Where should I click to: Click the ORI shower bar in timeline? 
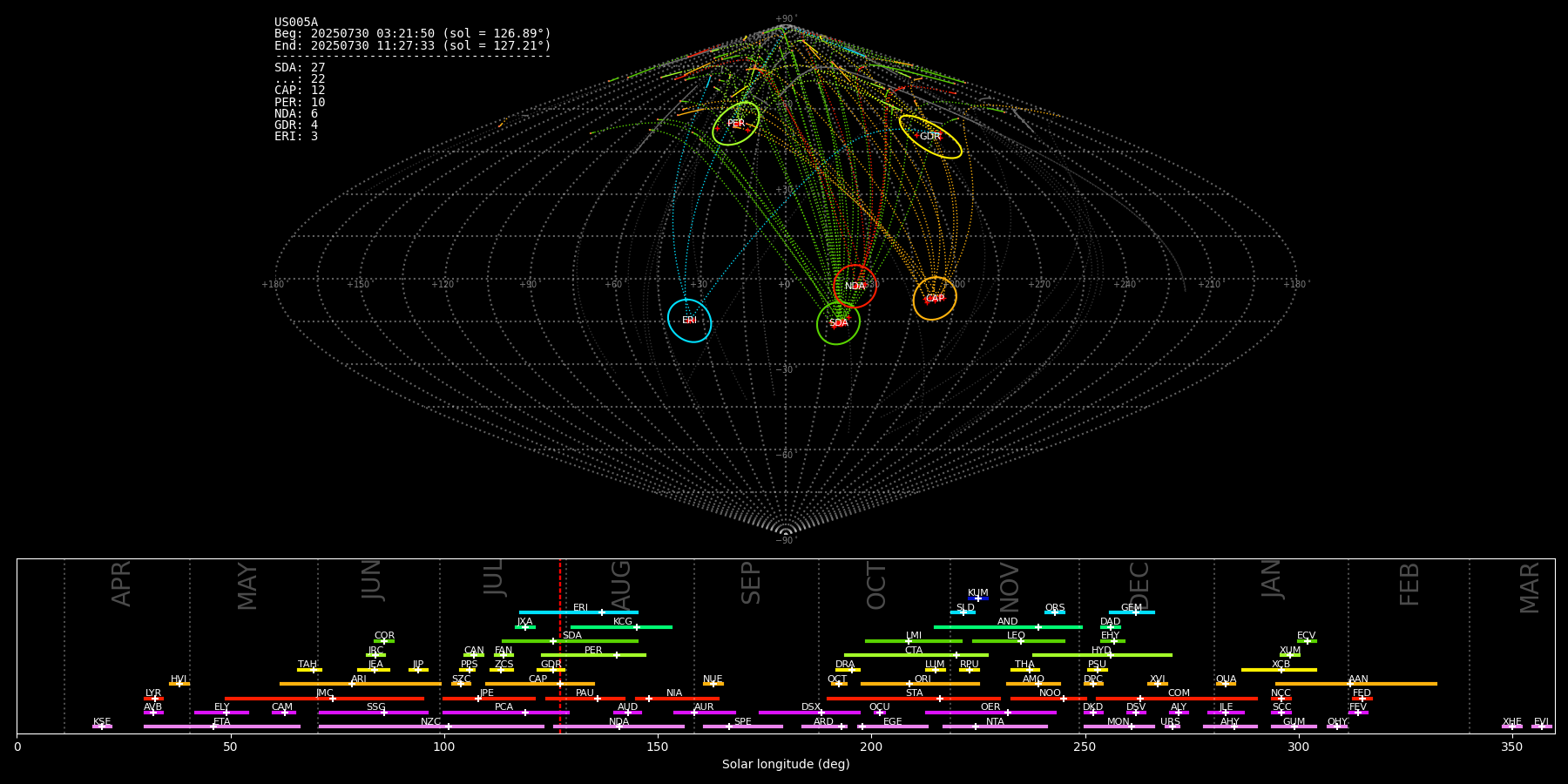tap(920, 684)
